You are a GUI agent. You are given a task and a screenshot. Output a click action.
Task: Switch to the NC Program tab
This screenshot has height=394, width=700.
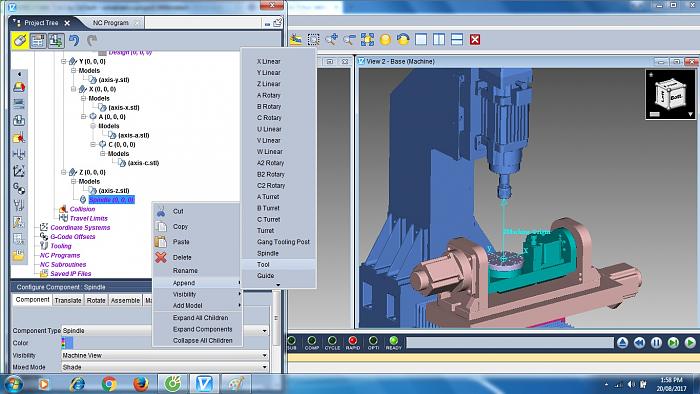point(110,23)
